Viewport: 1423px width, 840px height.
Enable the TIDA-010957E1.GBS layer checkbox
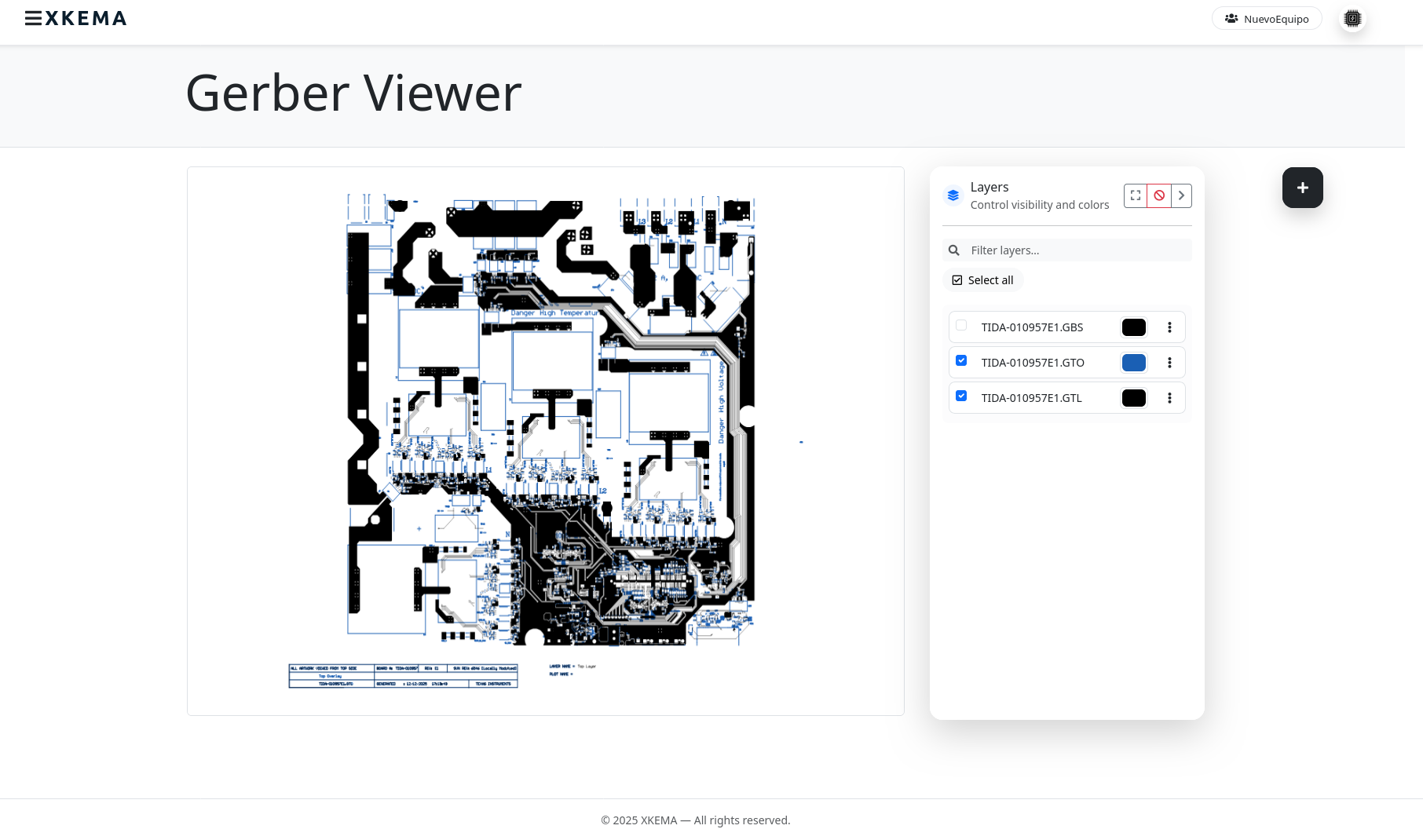(x=961, y=325)
